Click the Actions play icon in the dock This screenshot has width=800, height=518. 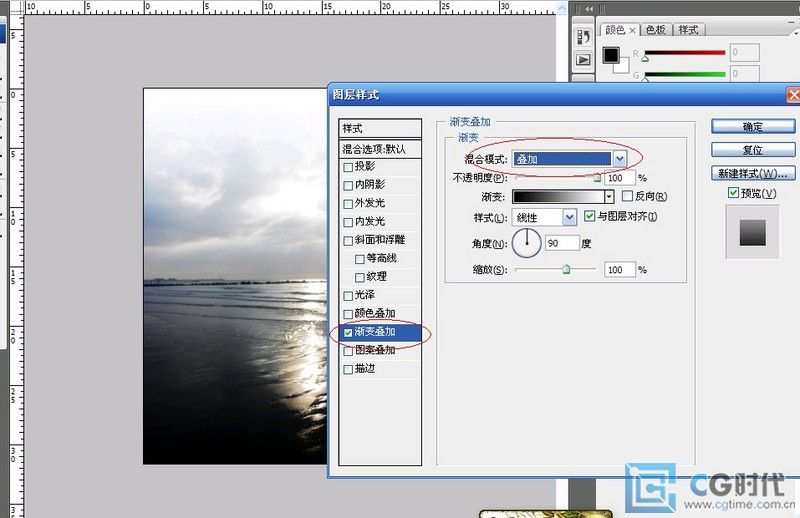click(584, 60)
